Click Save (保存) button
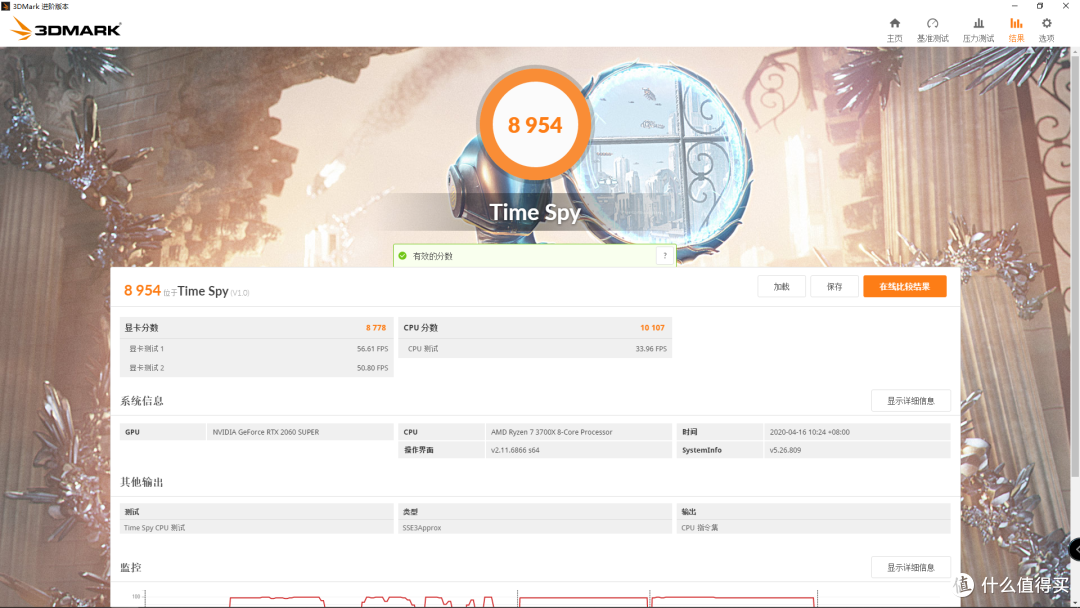The height and width of the screenshot is (608, 1080). tap(834, 286)
